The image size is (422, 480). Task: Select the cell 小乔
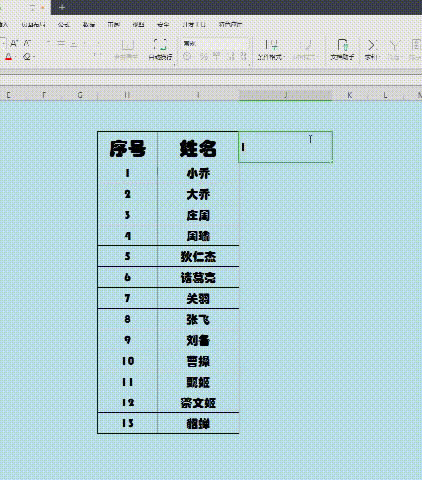point(198,173)
